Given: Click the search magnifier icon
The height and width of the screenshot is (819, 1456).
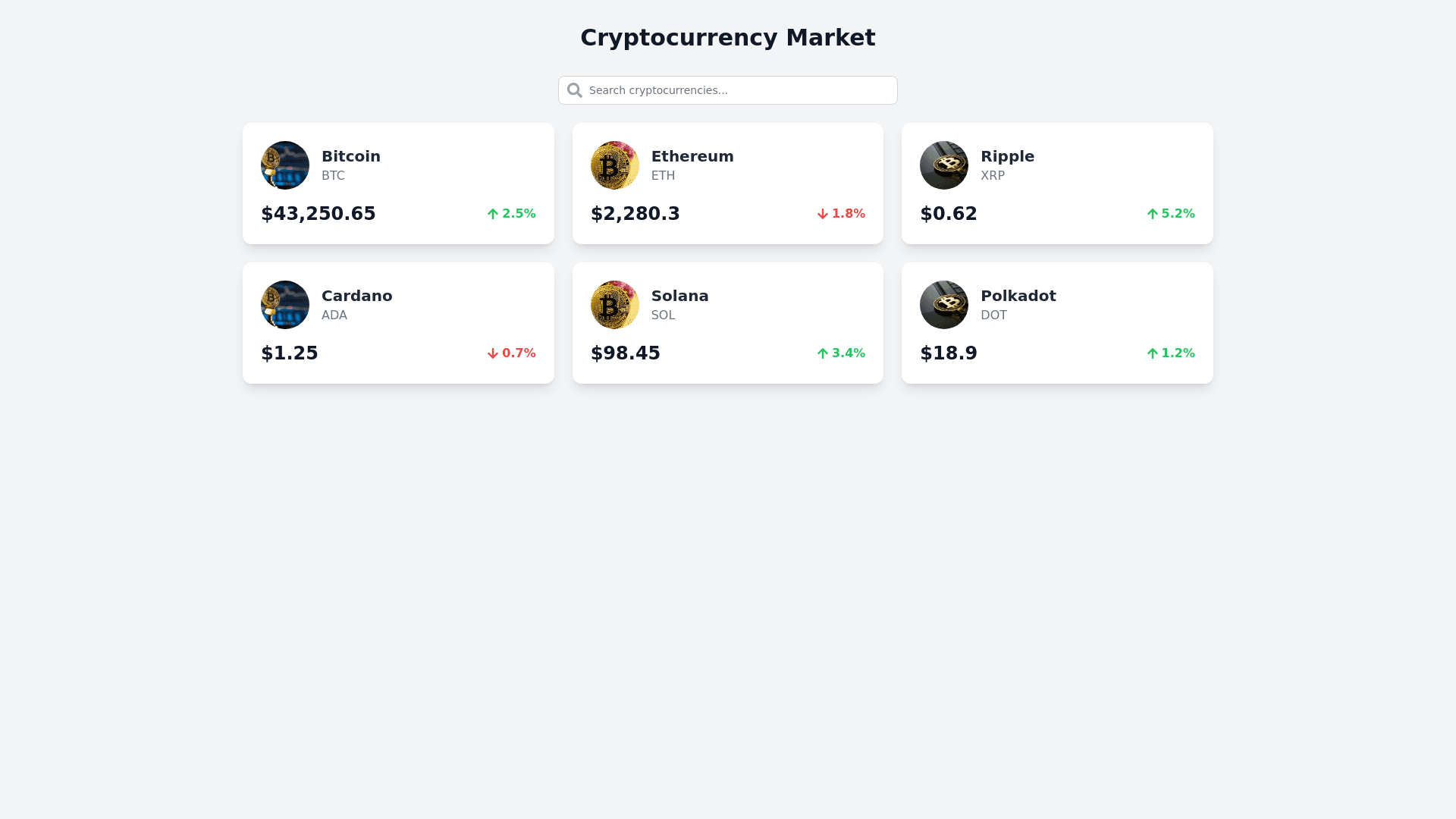Looking at the screenshot, I should pos(575,91).
